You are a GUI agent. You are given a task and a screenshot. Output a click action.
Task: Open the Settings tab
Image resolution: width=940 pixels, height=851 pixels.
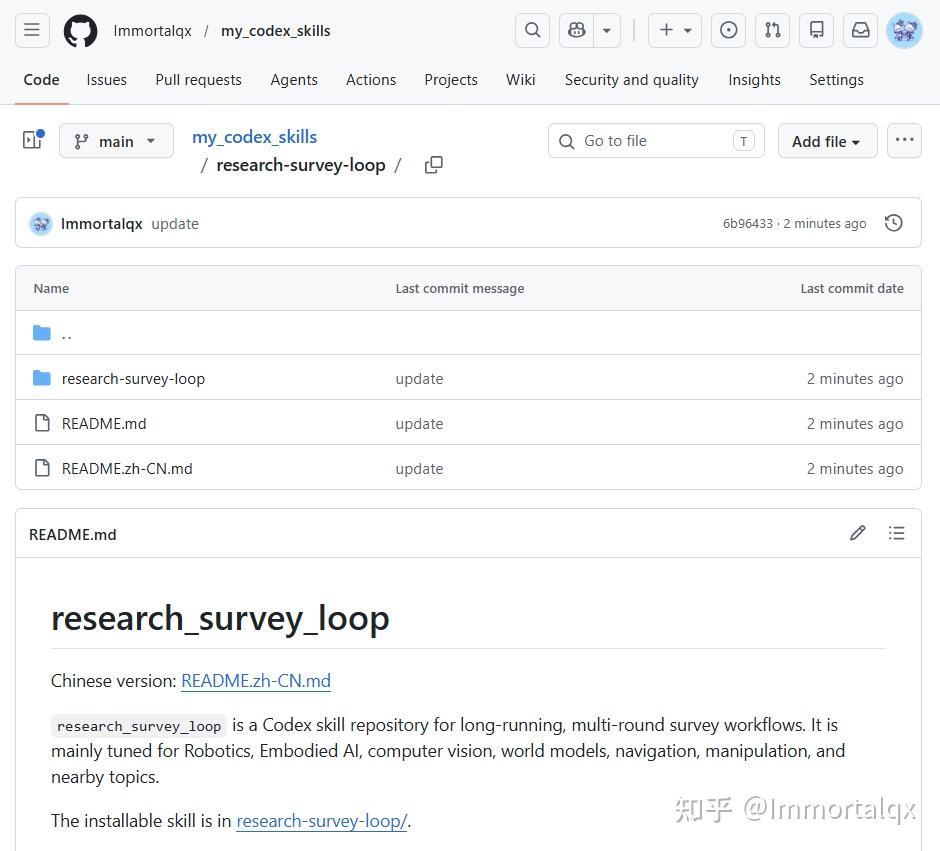836,80
